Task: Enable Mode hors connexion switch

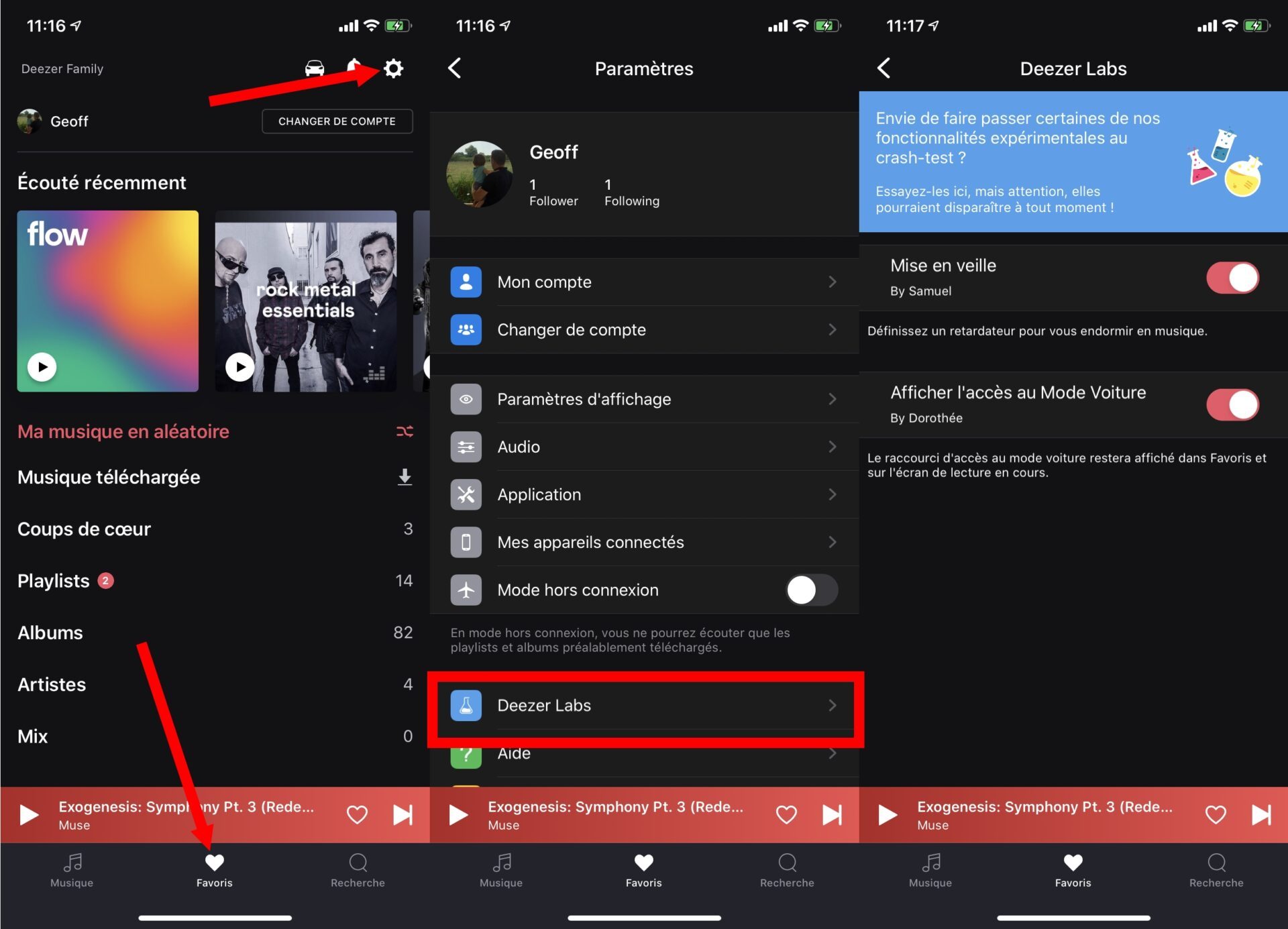Action: [x=812, y=590]
